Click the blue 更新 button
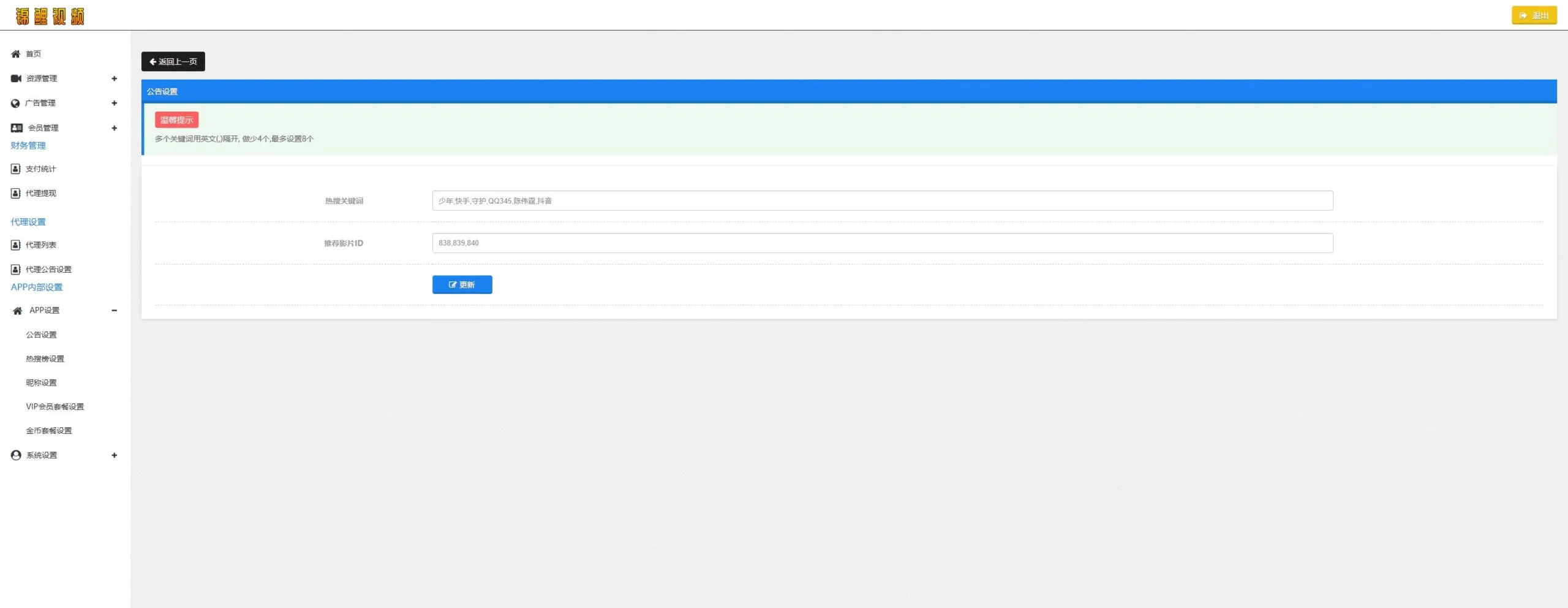Screen dimensions: 1568x608 click(462, 284)
